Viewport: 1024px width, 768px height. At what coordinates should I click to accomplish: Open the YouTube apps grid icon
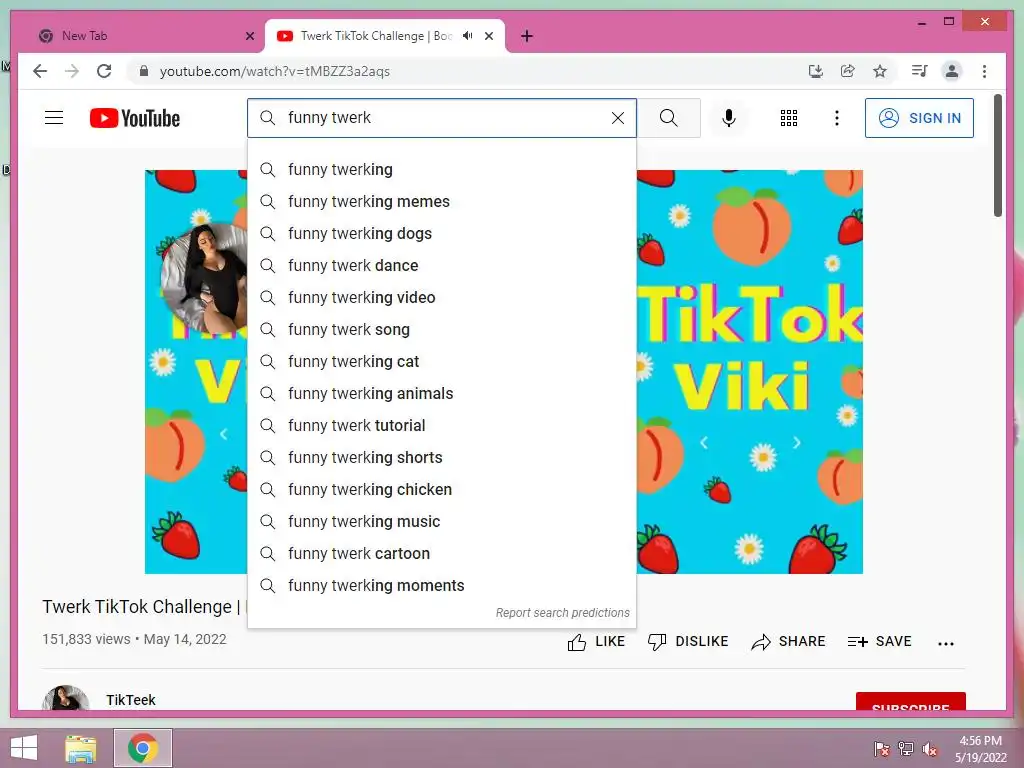789,118
